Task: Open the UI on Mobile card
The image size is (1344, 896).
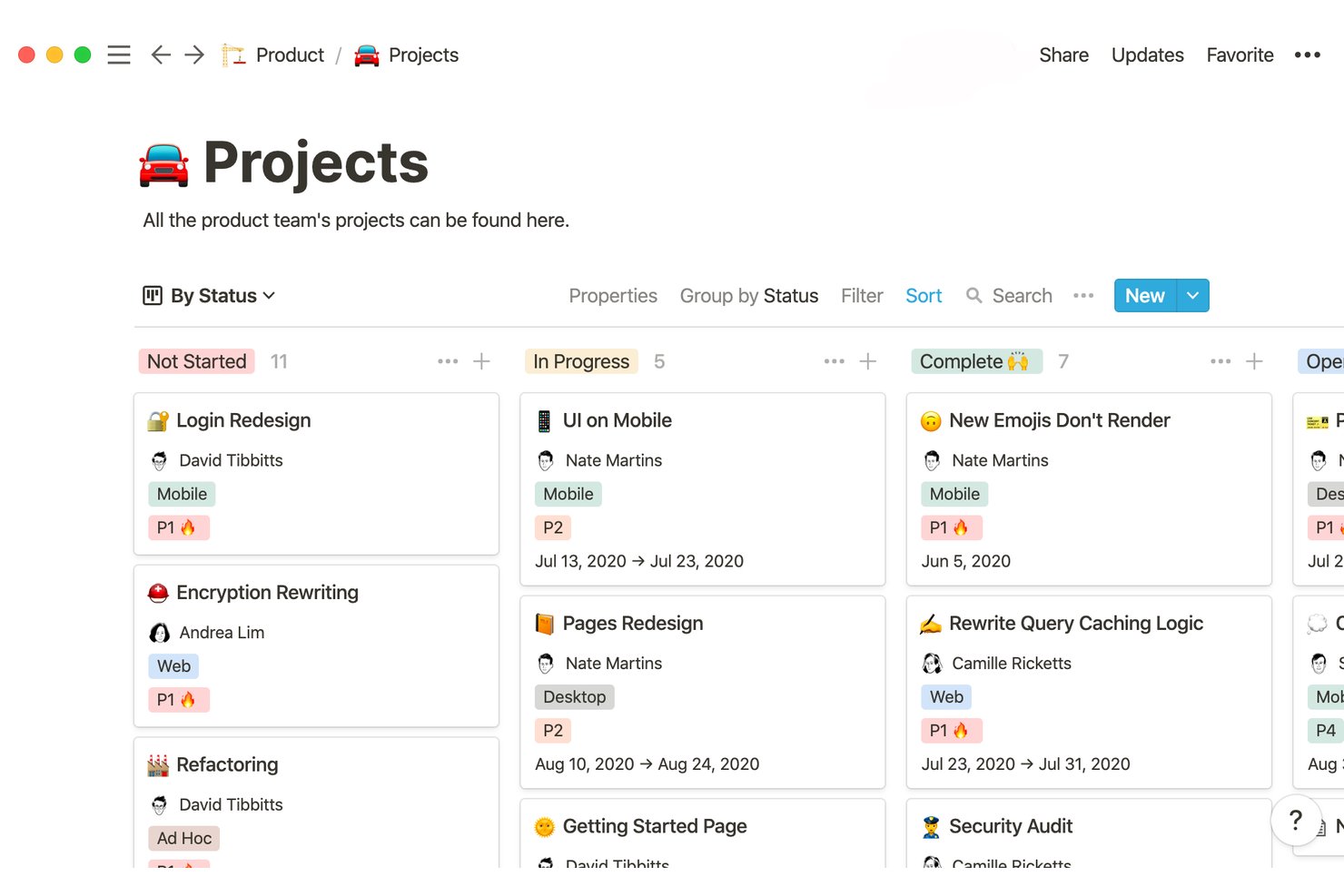Action: (703, 489)
